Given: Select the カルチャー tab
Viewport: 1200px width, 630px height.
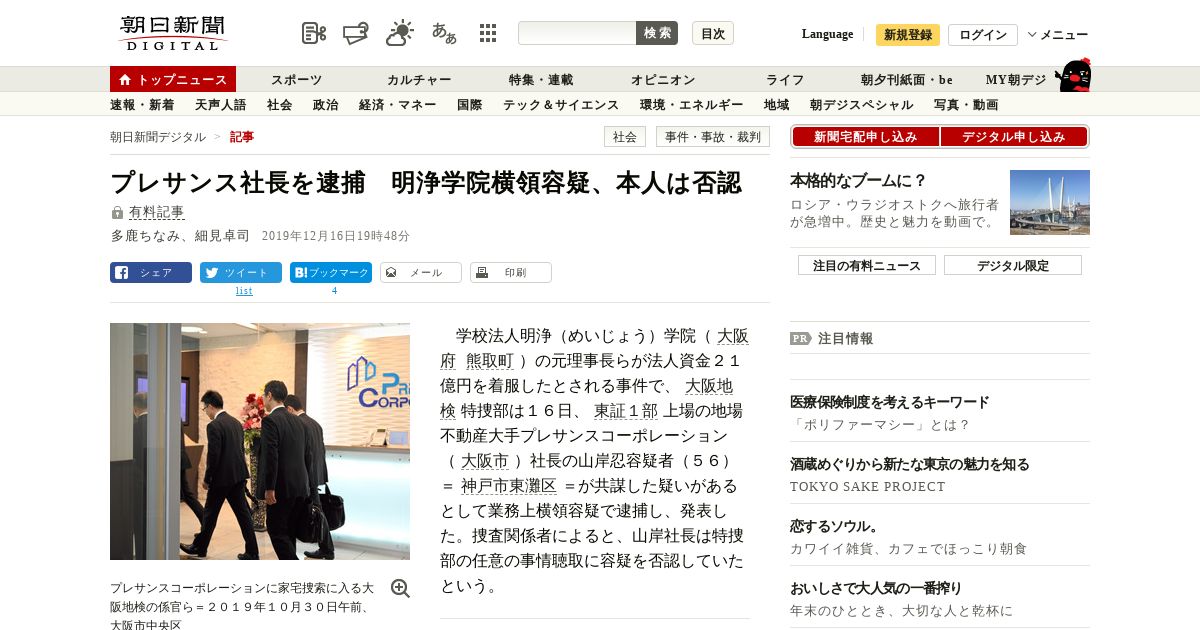Looking at the screenshot, I should [x=419, y=79].
